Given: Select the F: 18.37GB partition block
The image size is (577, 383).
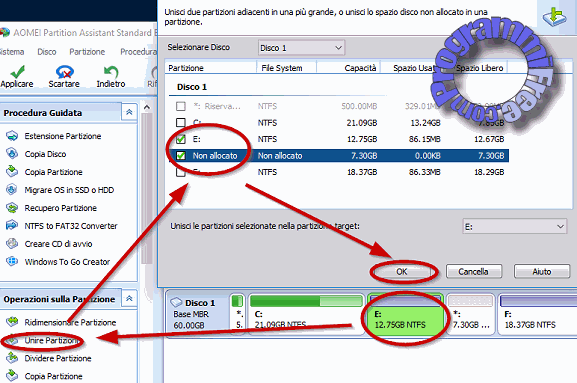Looking at the screenshot, I should (x=537, y=314).
